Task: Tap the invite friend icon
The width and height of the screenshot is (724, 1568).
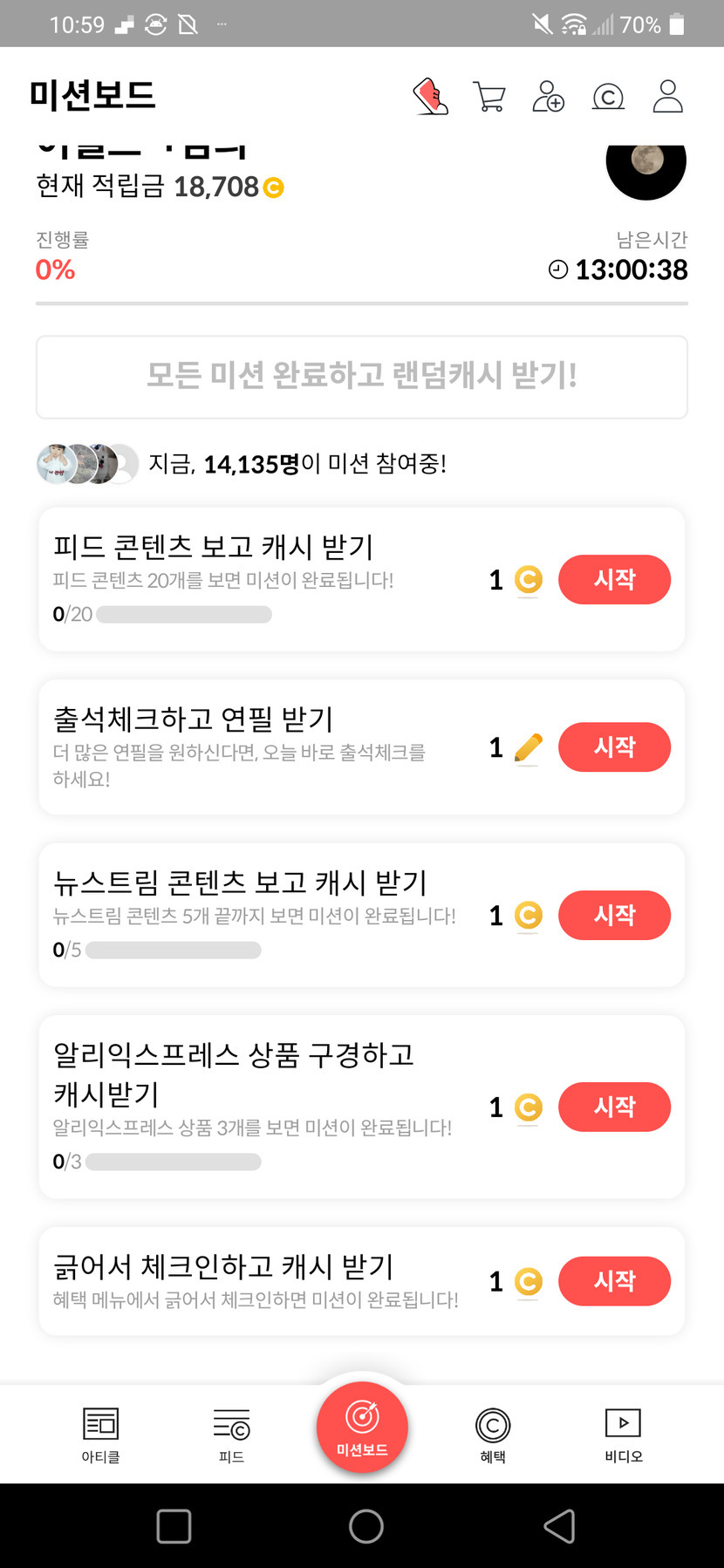Action: point(548,96)
